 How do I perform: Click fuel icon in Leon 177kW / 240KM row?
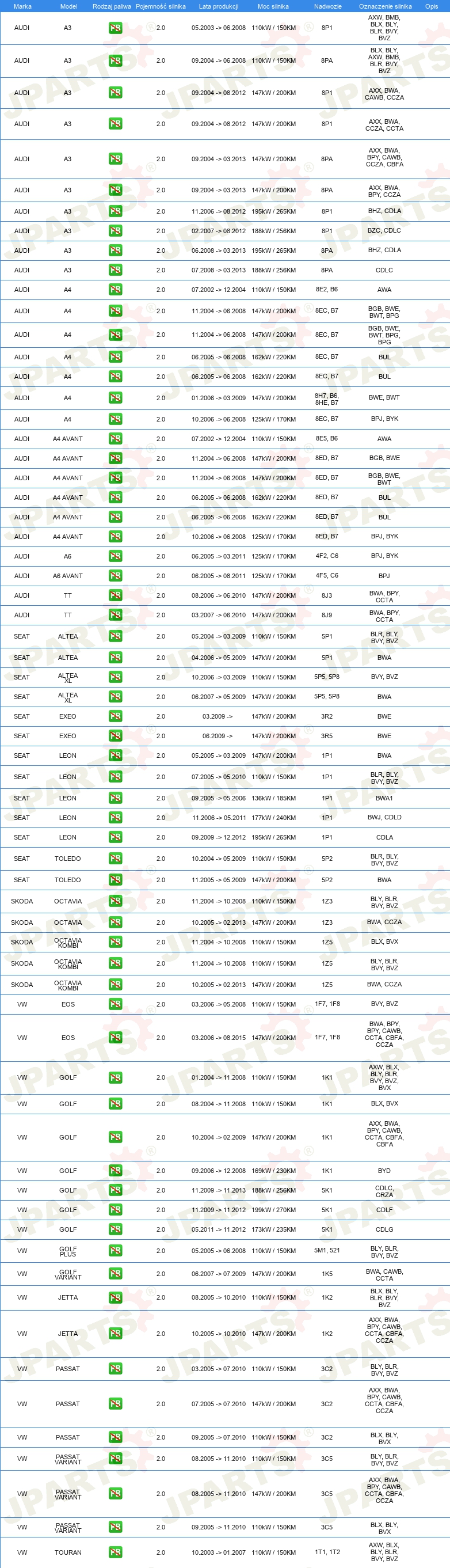coord(115,818)
